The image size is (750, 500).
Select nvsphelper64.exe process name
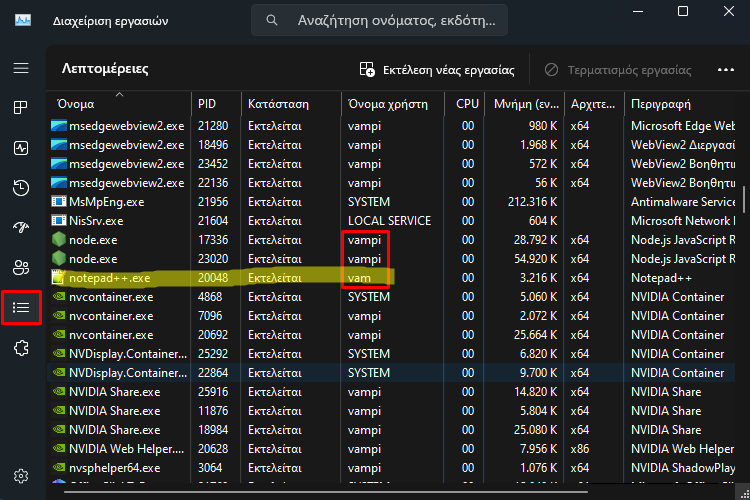click(115, 468)
